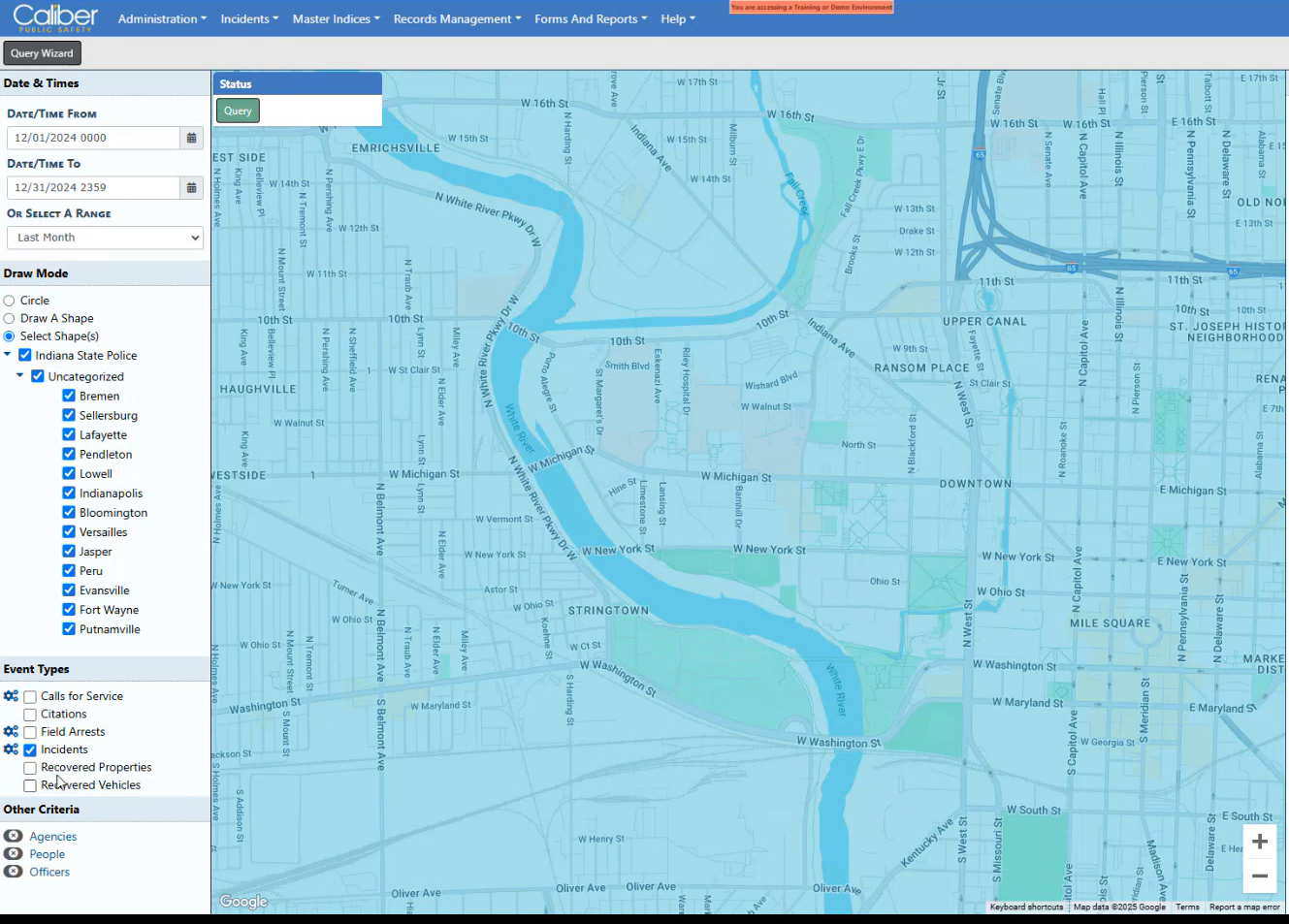Click the green Query button
1289x924 pixels.
click(x=238, y=111)
